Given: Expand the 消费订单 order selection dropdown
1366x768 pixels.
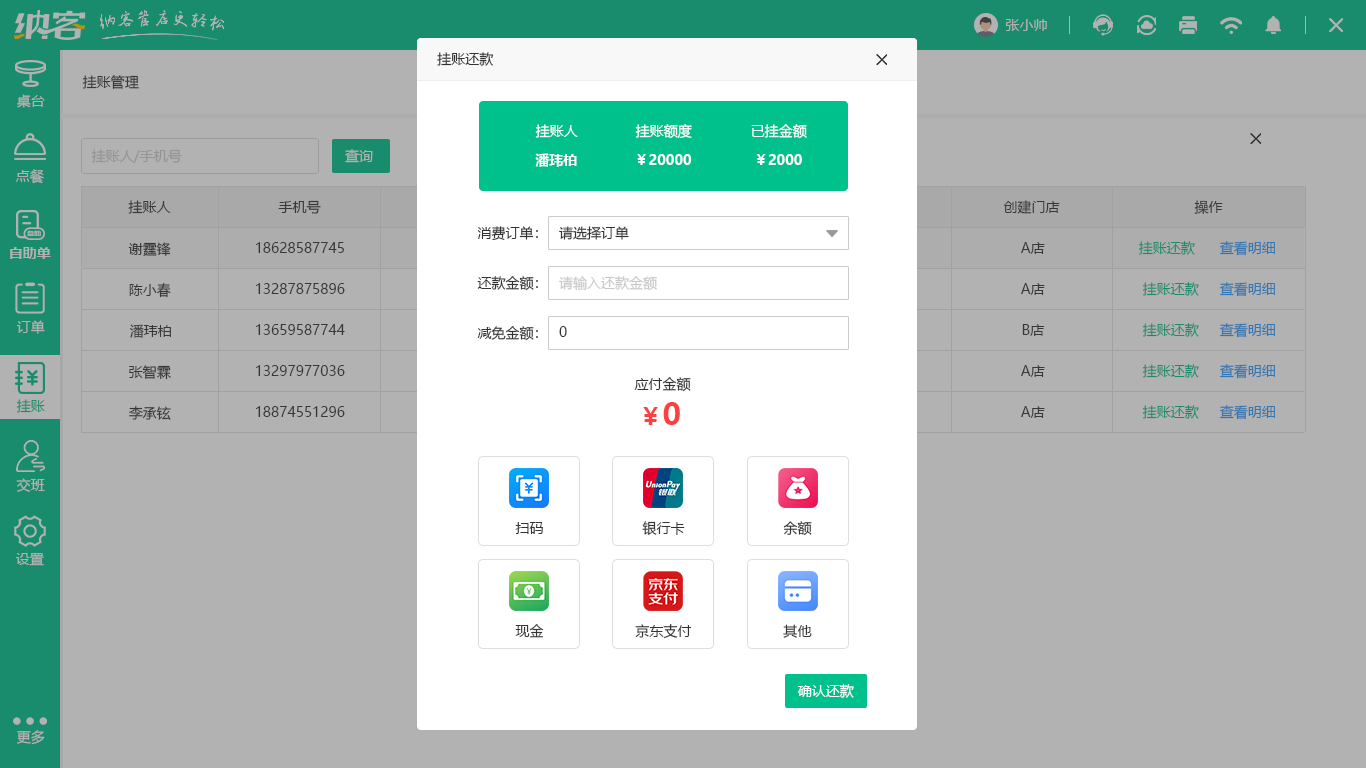Looking at the screenshot, I should click(698, 233).
